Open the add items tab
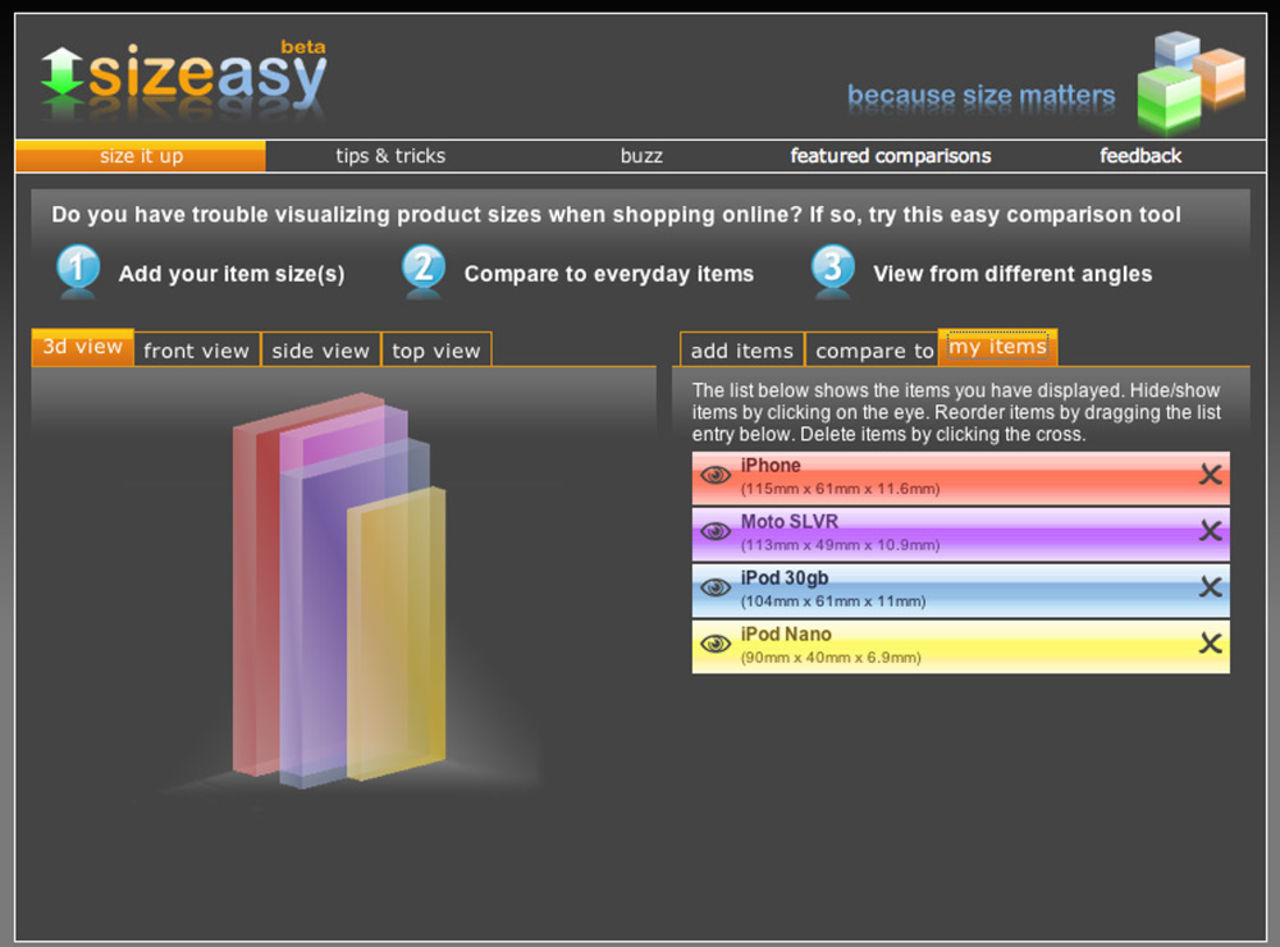The image size is (1280, 947). coord(741,351)
